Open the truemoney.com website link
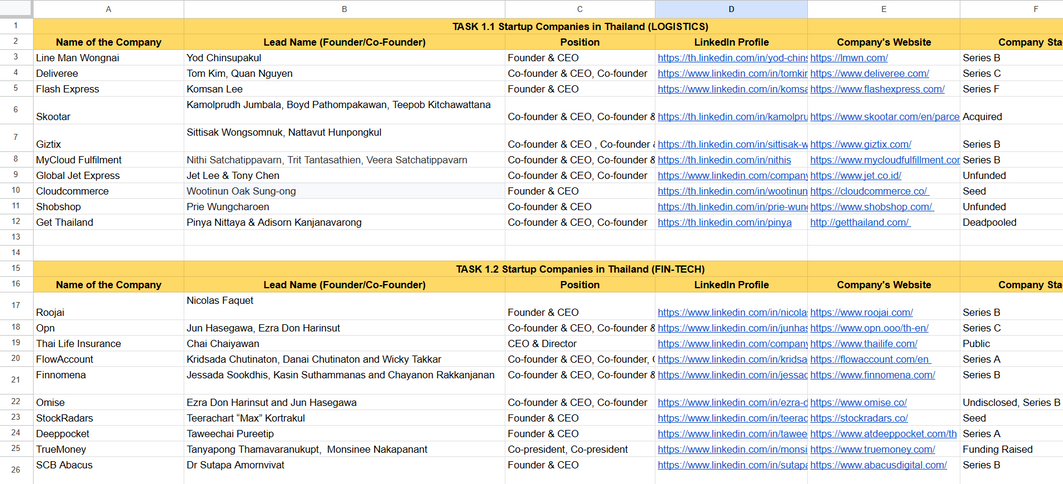This screenshot has height=484, width=1063. (x=873, y=449)
